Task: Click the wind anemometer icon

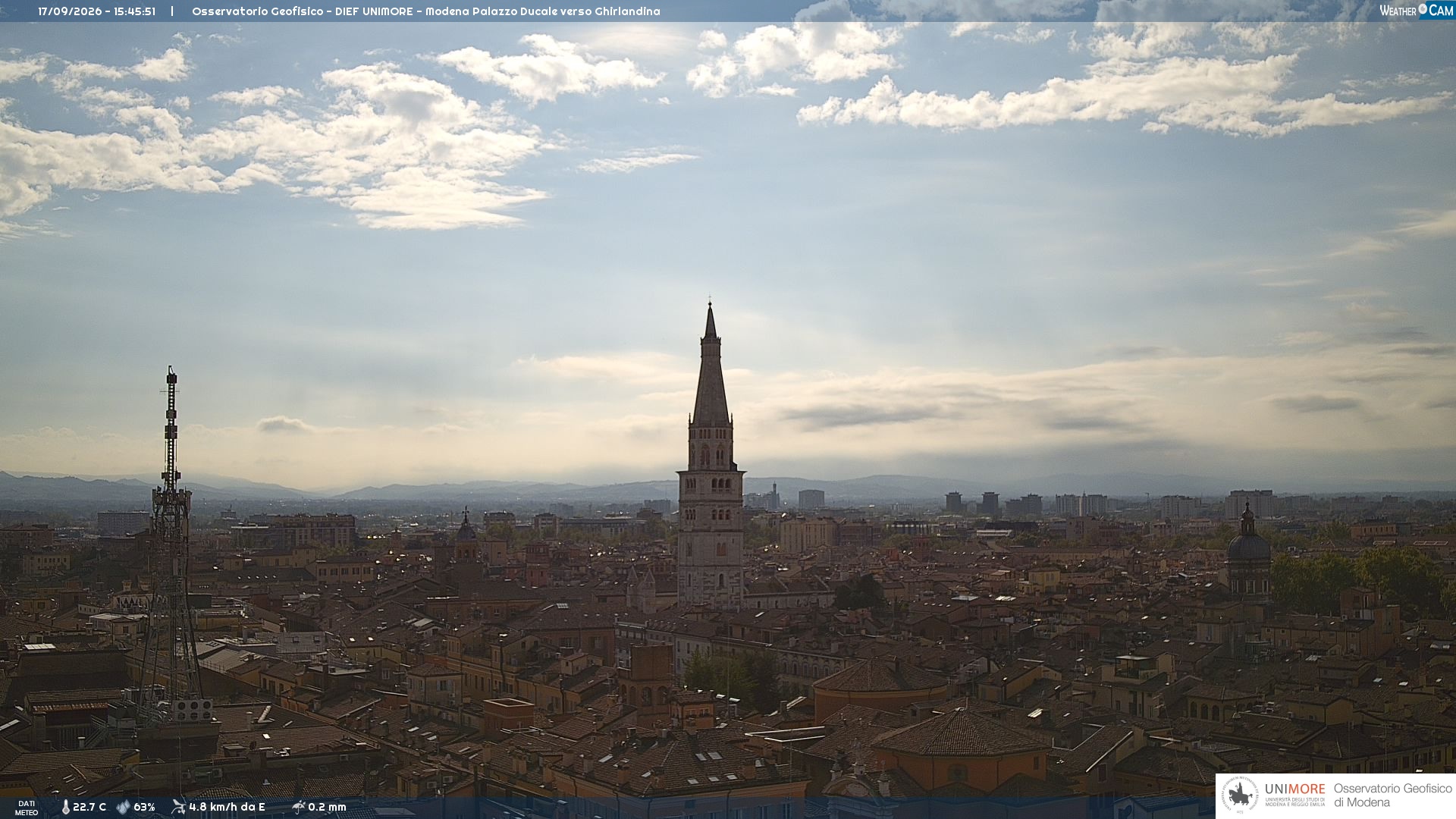Action: (x=178, y=807)
